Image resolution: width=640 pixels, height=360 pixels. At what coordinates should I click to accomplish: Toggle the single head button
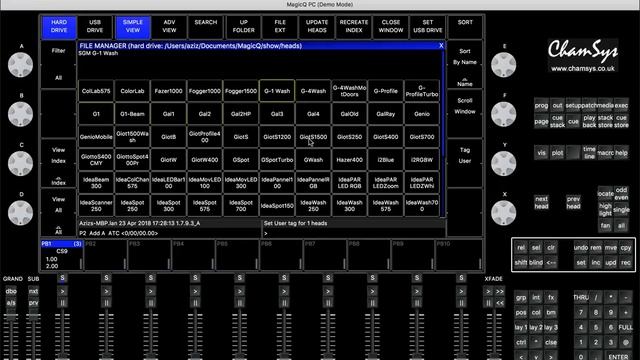[x=621, y=210]
